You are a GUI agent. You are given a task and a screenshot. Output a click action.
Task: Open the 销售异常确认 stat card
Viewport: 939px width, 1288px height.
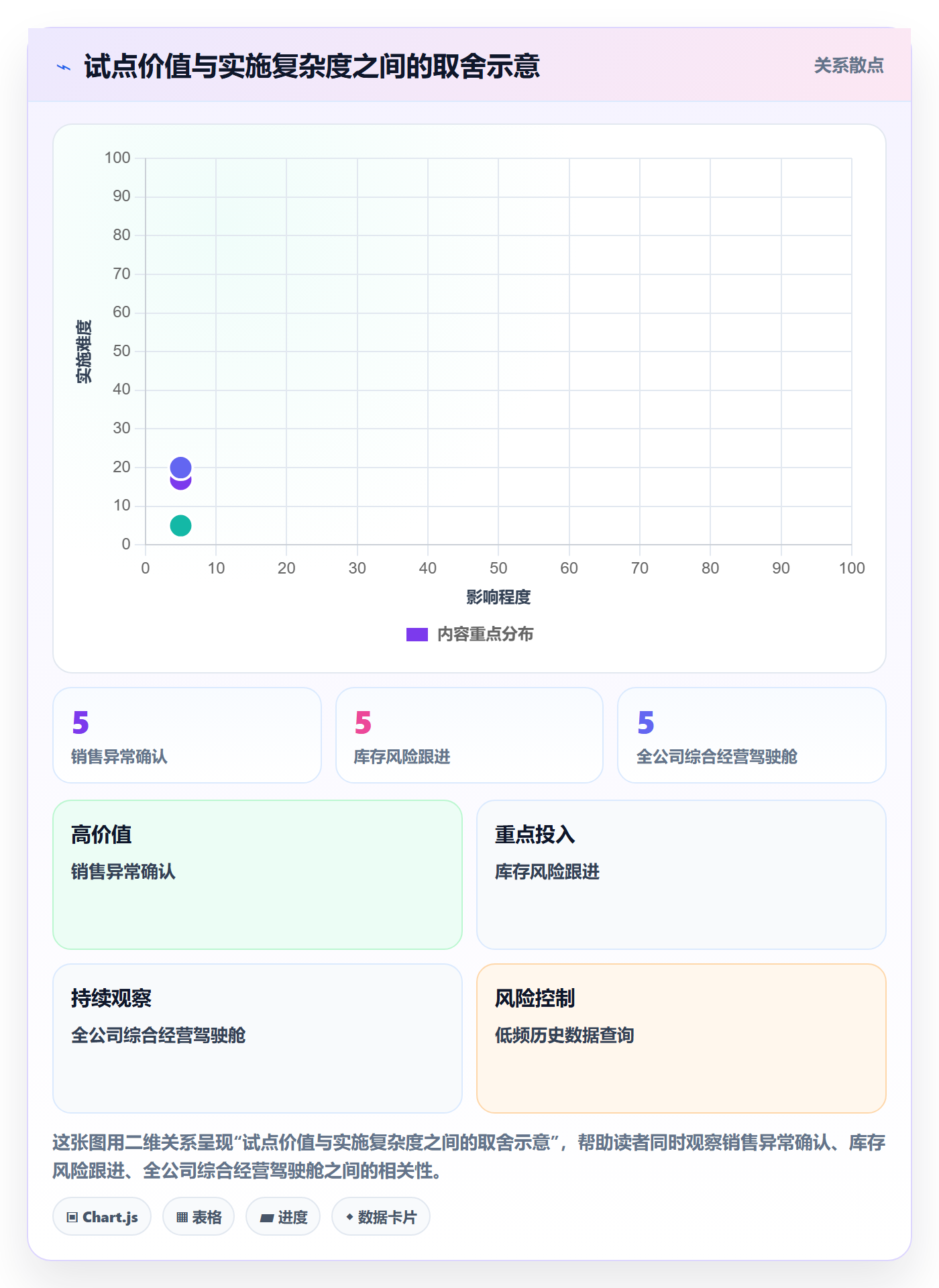pos(187,735)
